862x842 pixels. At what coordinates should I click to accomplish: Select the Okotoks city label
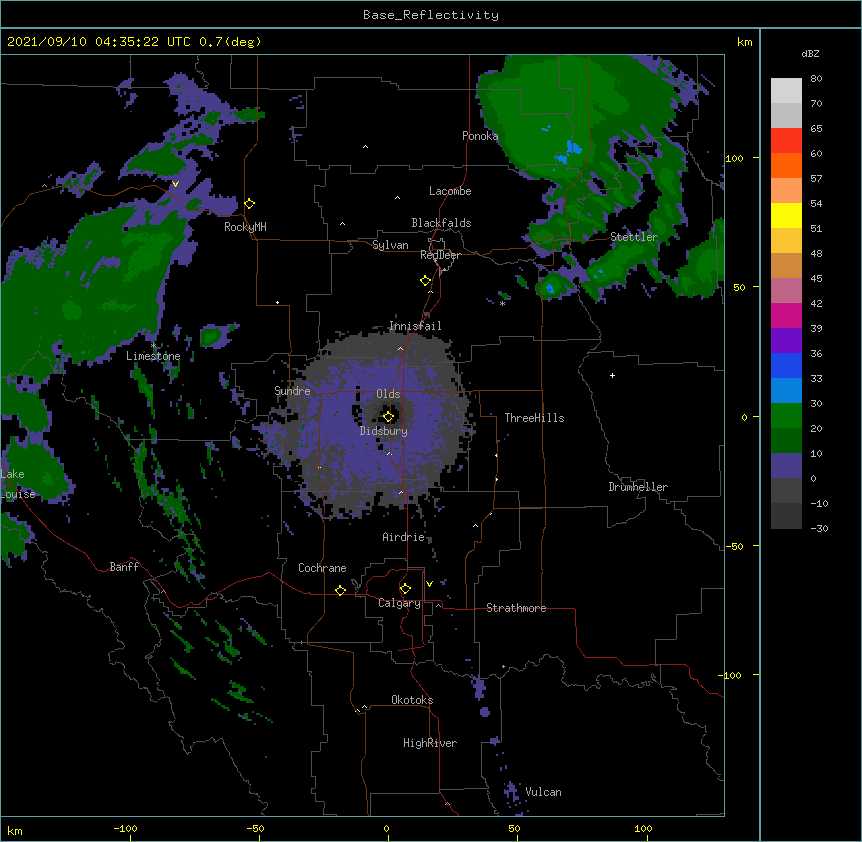pyautogui.click(x=412, y=700)
